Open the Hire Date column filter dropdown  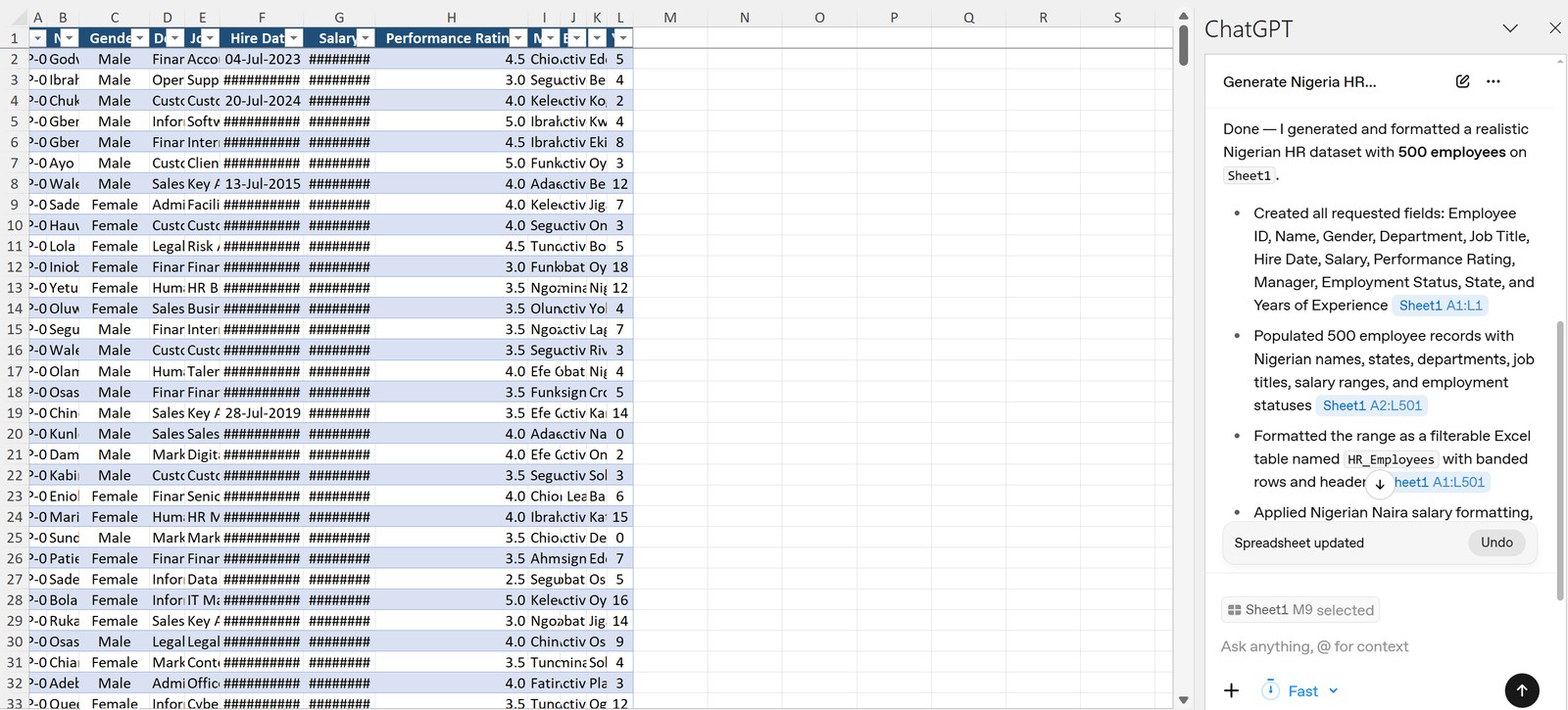click(295, 38)
